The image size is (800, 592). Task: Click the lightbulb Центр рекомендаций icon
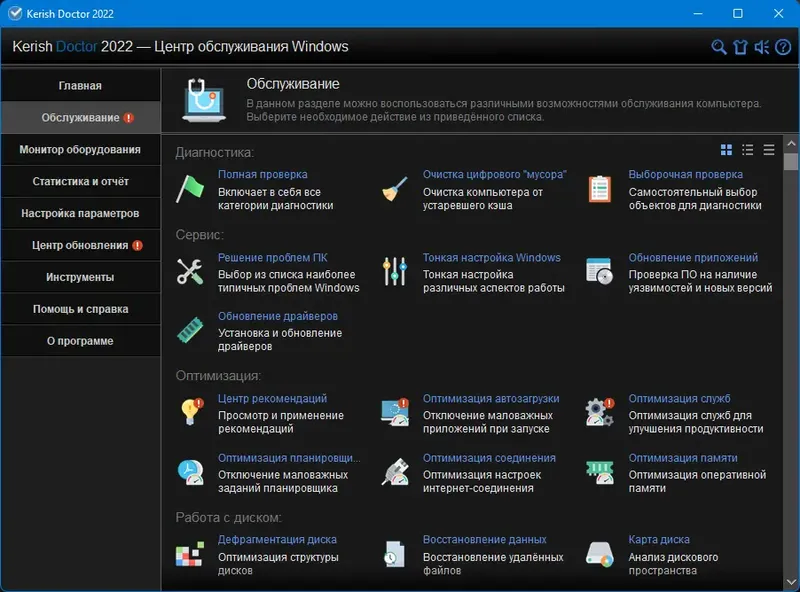coord(191,412)
